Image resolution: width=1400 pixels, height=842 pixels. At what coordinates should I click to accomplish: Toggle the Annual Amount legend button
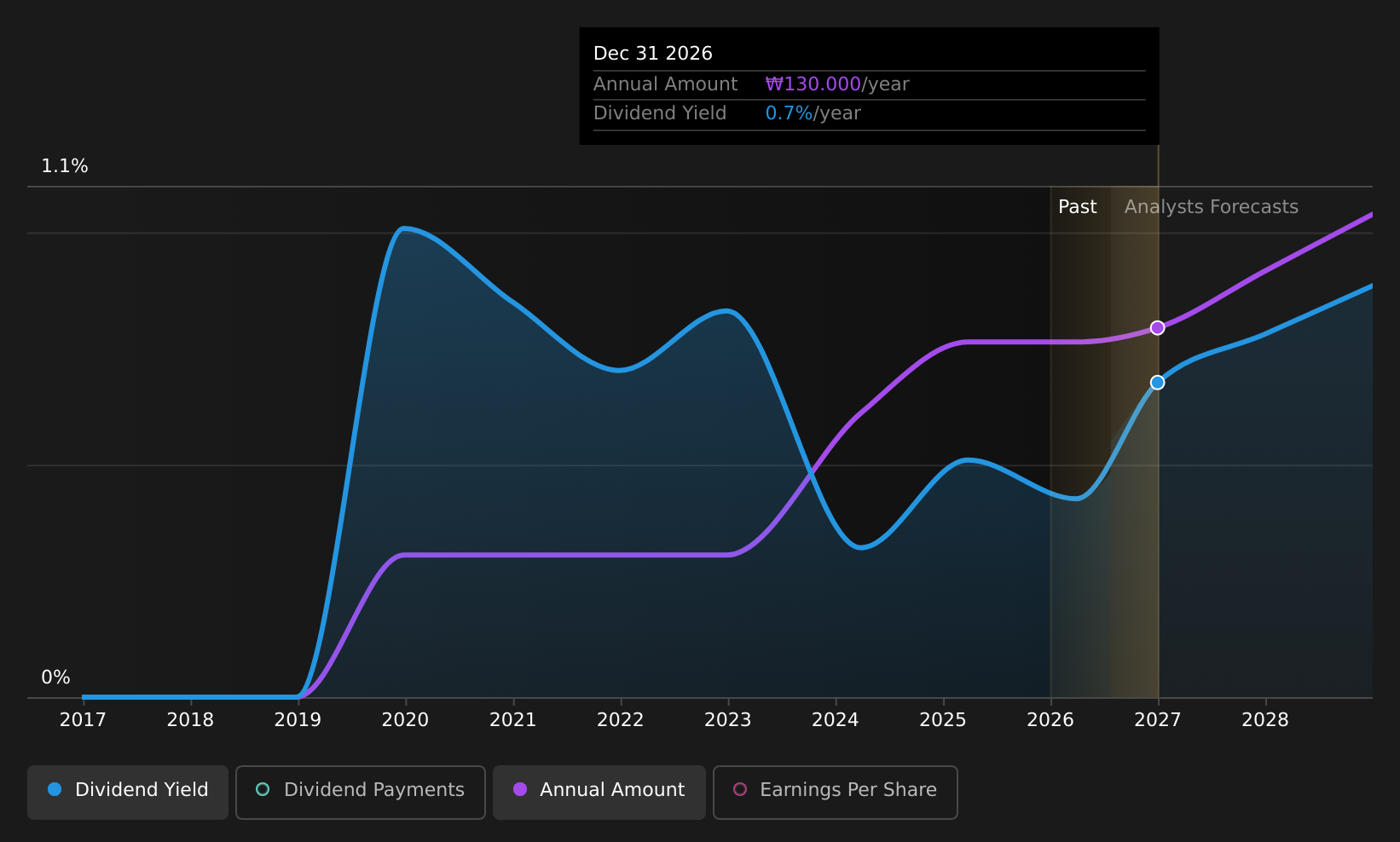(599, 792)
